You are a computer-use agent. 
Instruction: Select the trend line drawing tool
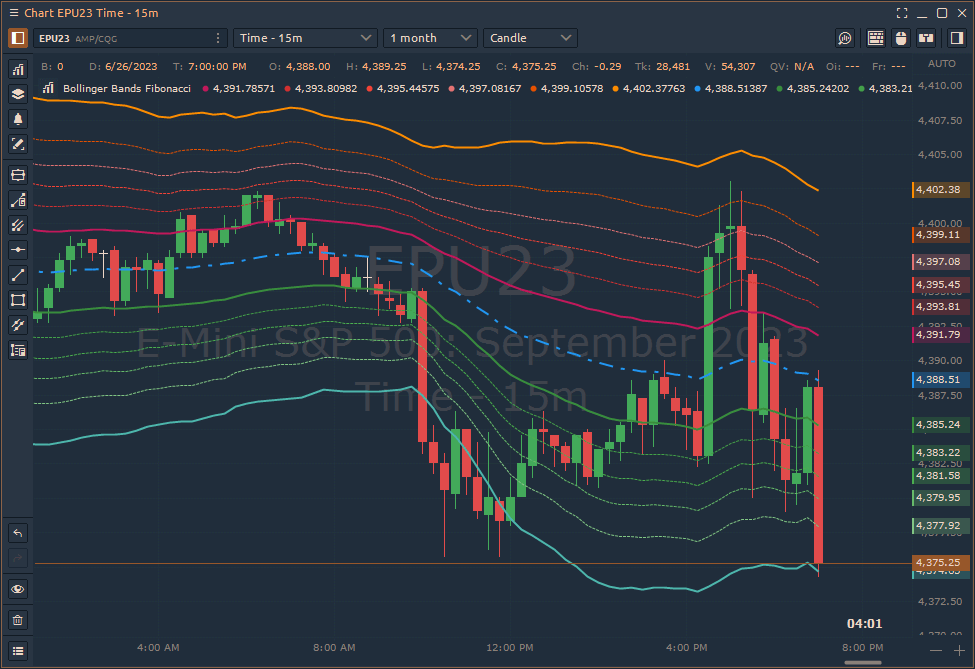[17, 275]
